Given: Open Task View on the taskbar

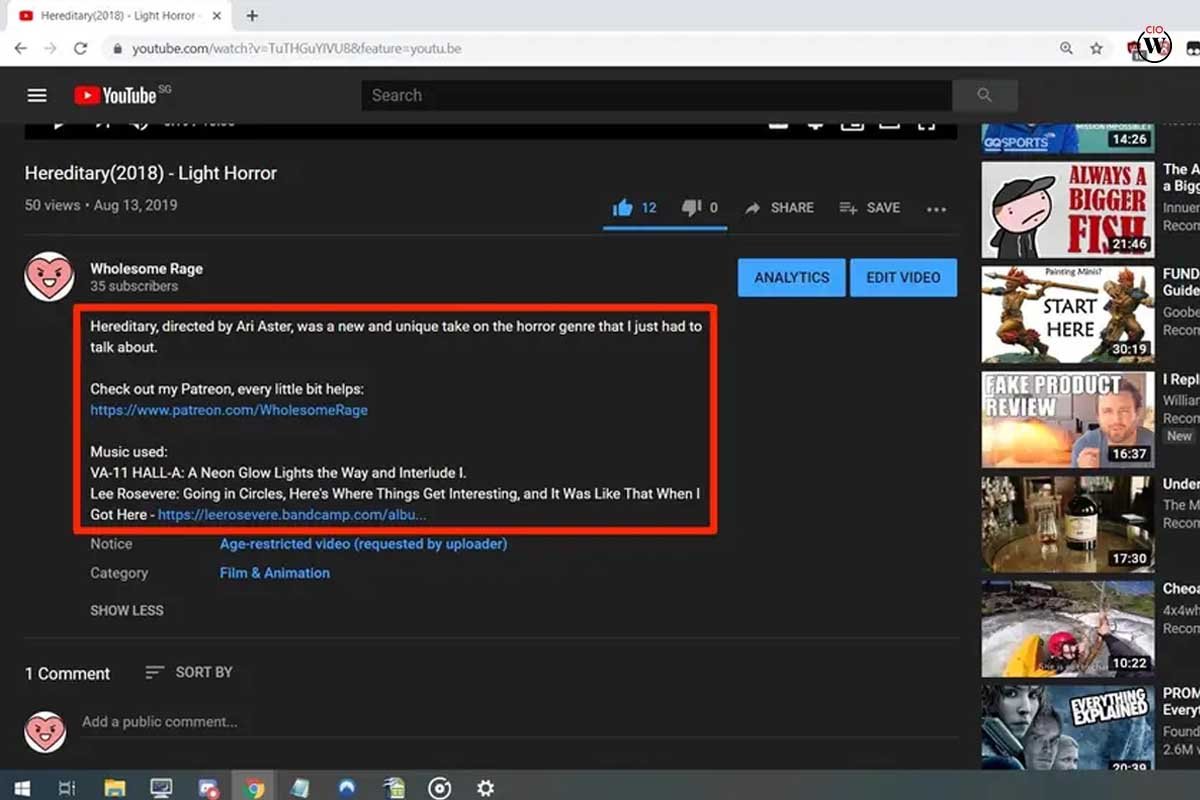Looking at the screenshot, I should (67, 788).
